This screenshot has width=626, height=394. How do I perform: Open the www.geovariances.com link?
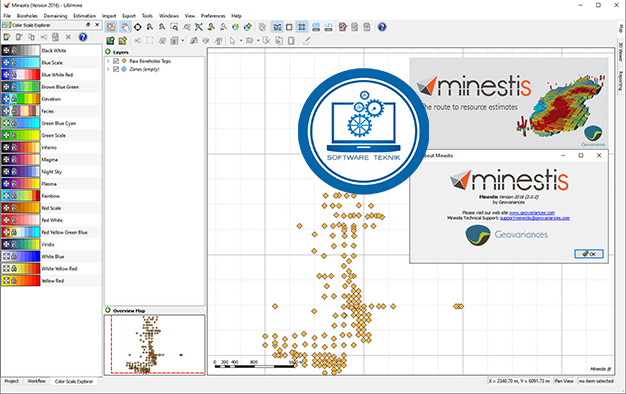pyautogui.click(x=532, y=213)
